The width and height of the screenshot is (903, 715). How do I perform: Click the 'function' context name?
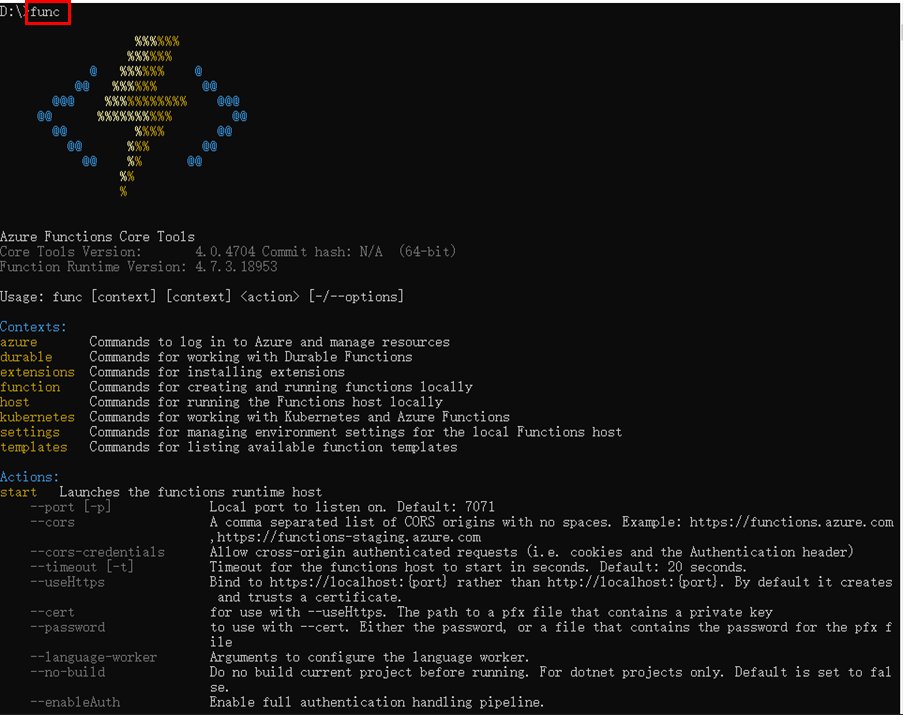30,387
